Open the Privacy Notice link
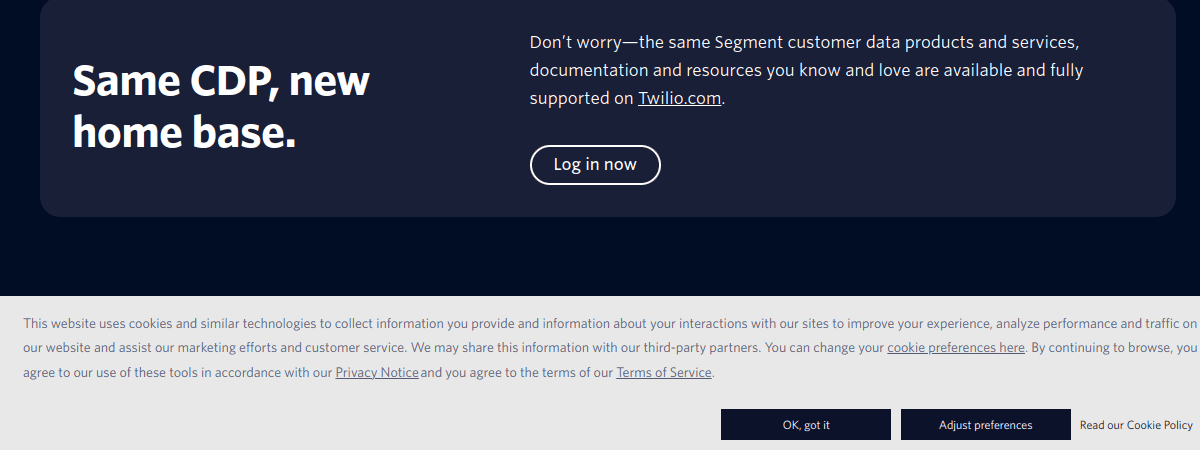 tap(377, 373)
